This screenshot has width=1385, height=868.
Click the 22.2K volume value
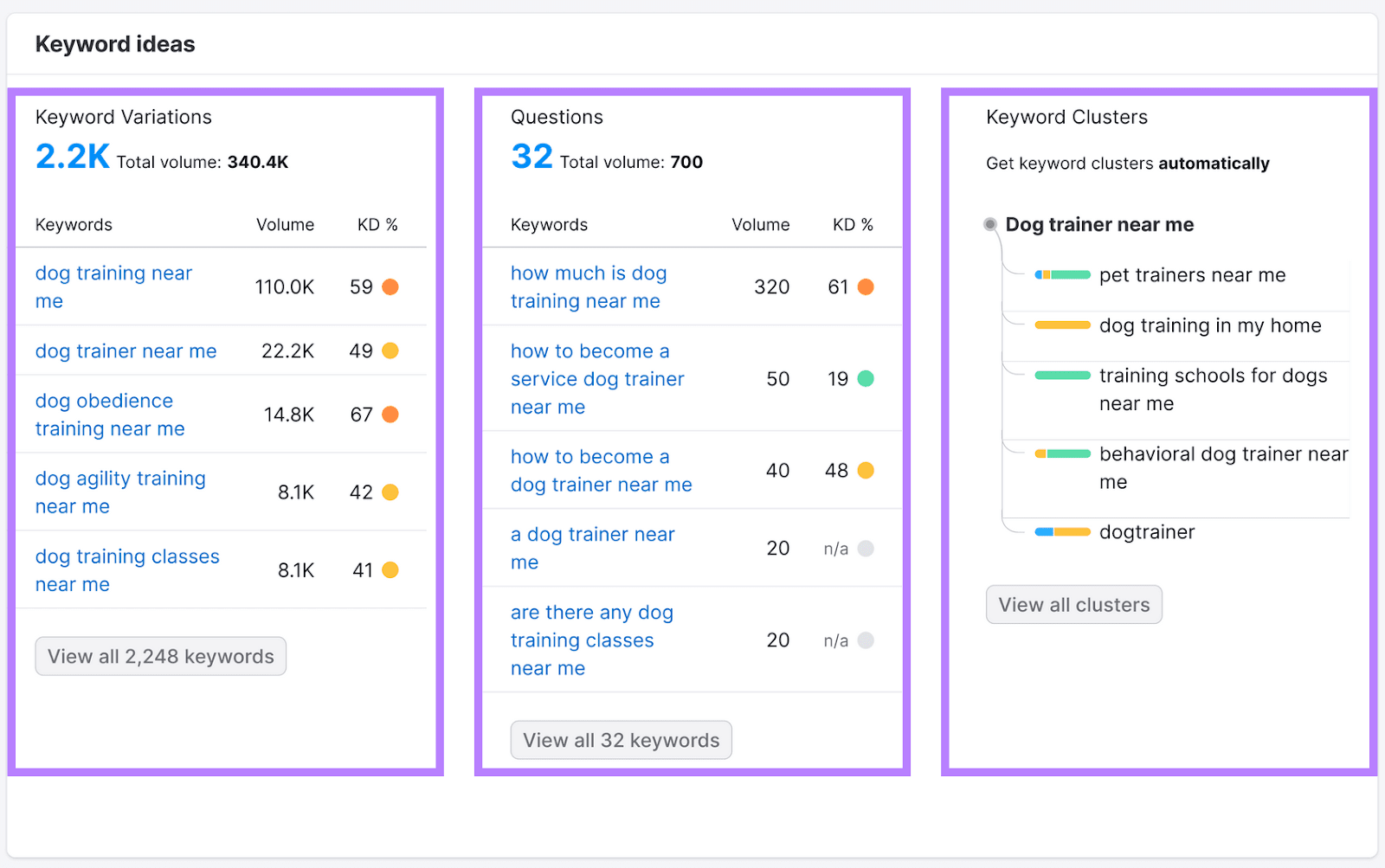[x=288, y=351]
